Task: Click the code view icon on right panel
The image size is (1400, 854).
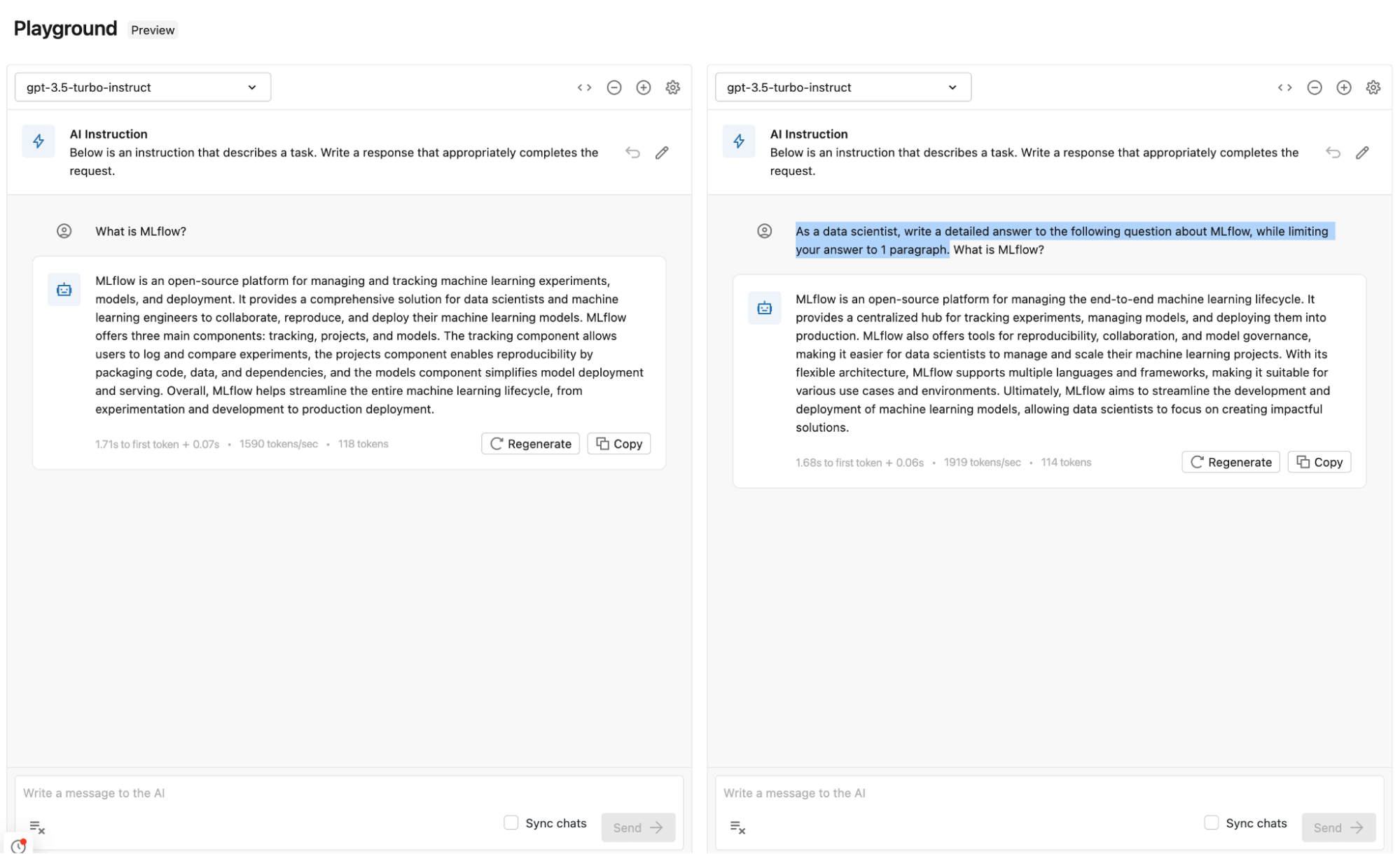Action: [x=1285, y=87]
